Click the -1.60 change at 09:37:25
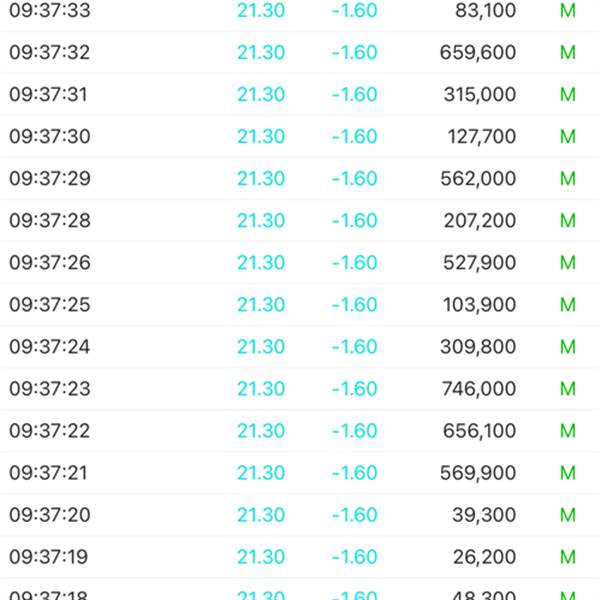600x600 pixels. coord(354,305)
